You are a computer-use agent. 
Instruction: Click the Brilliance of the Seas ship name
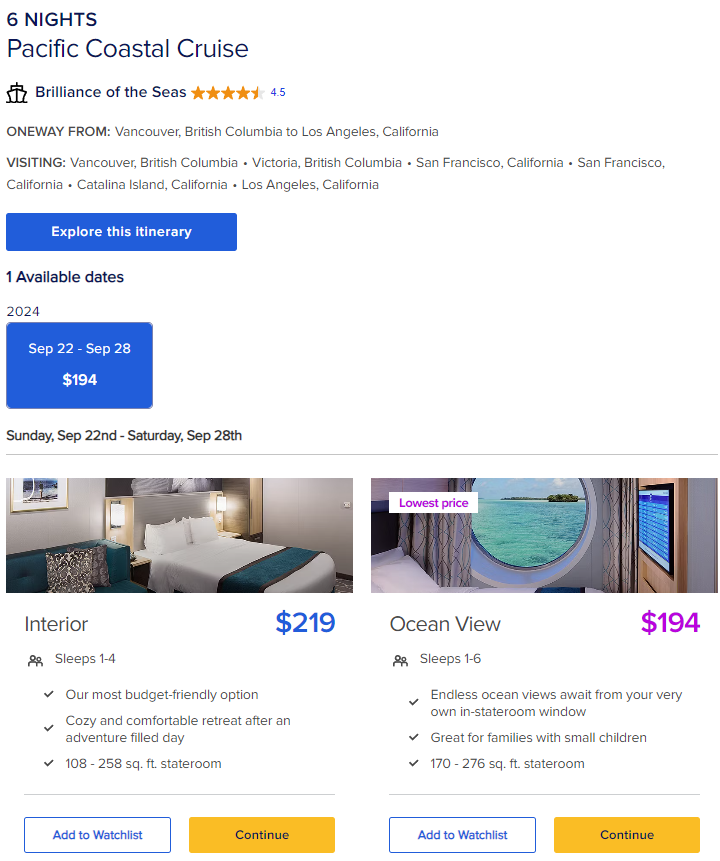pos(110,92)
